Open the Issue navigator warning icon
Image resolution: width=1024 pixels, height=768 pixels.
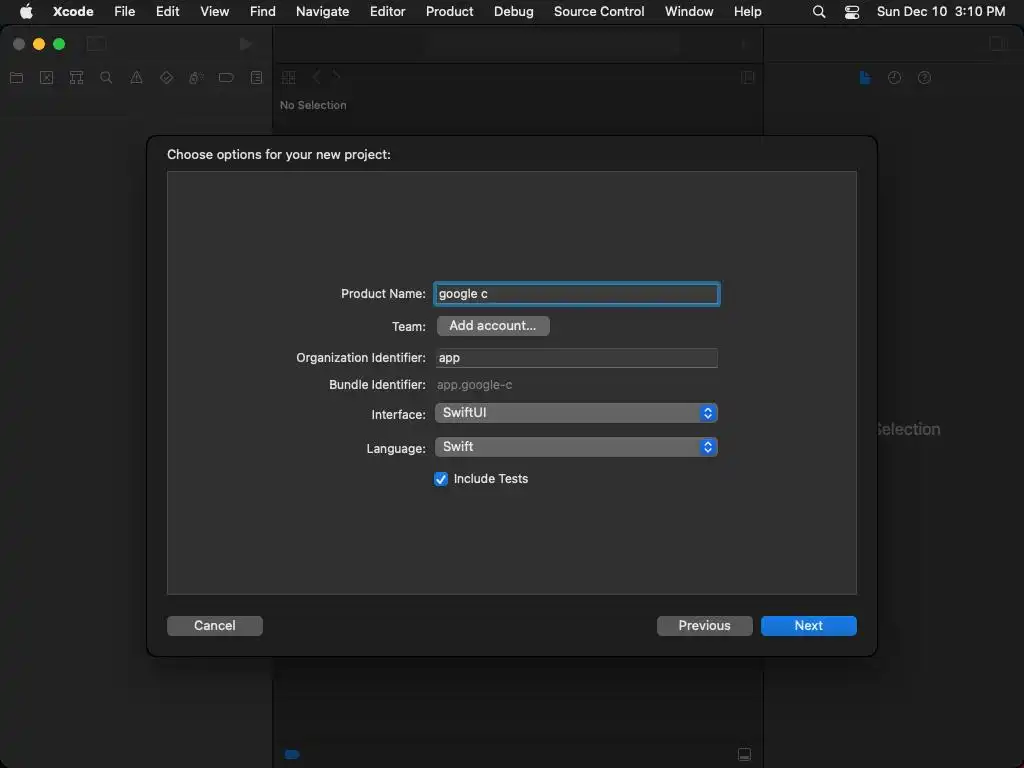coord(136,78)
